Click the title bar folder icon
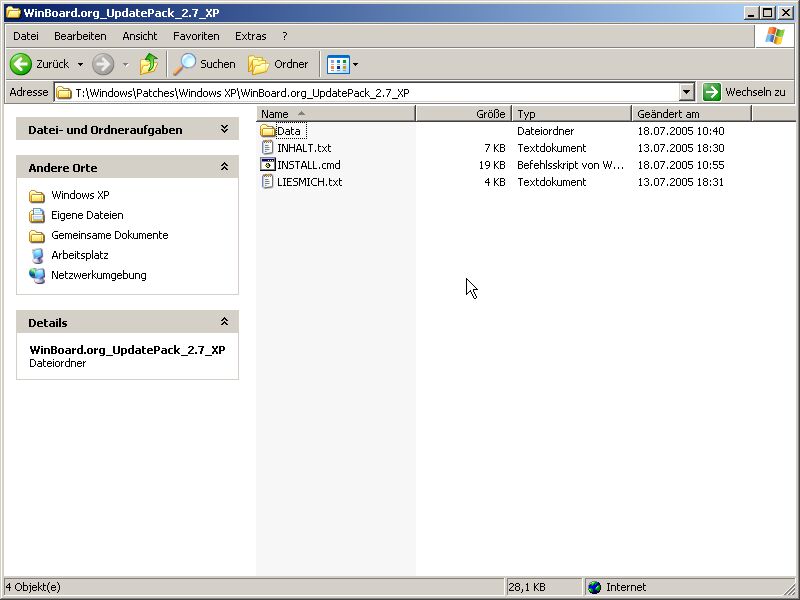800x600 pixels. (13, 12)
